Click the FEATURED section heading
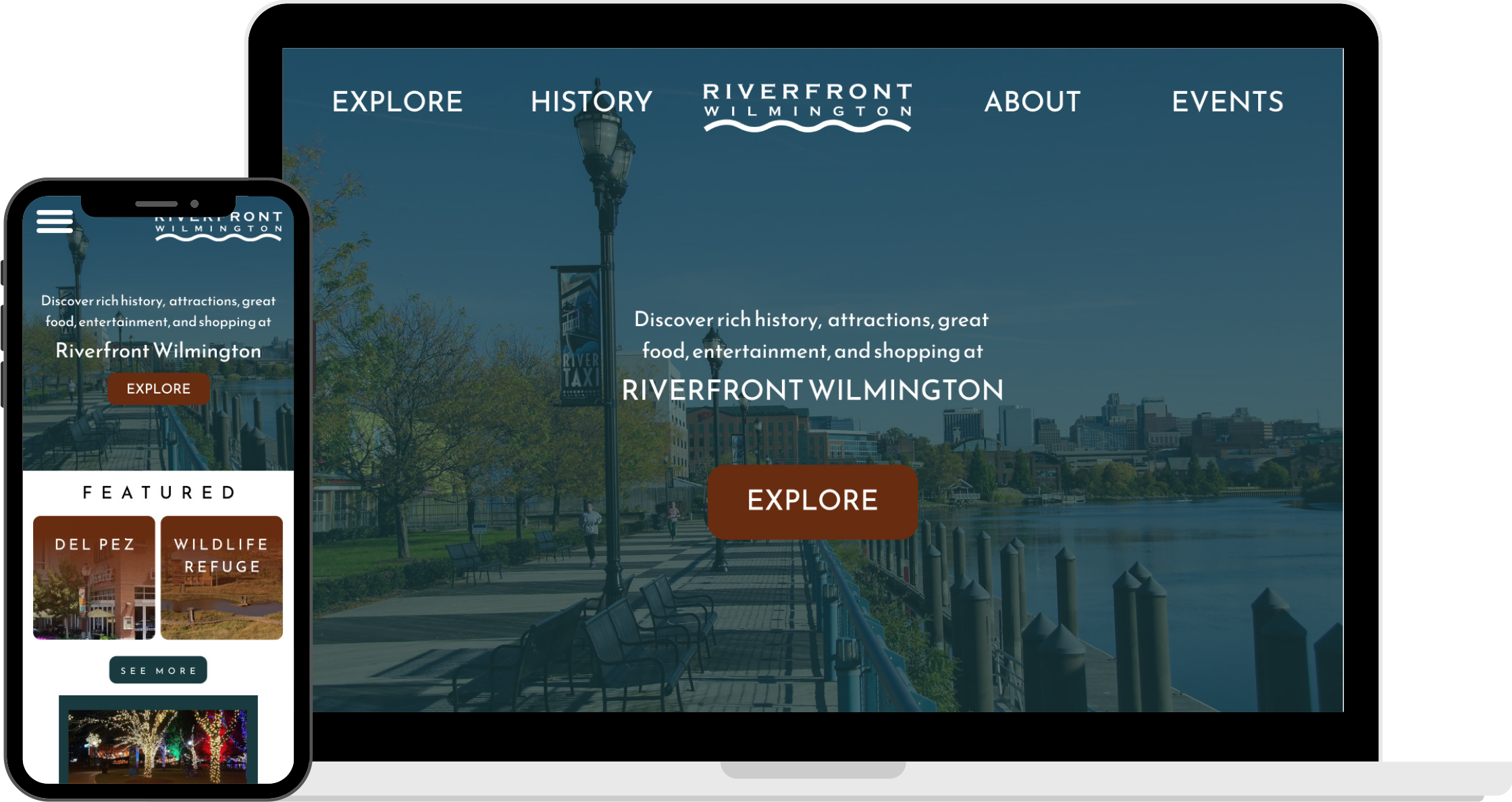 click(x=159, y=493)
